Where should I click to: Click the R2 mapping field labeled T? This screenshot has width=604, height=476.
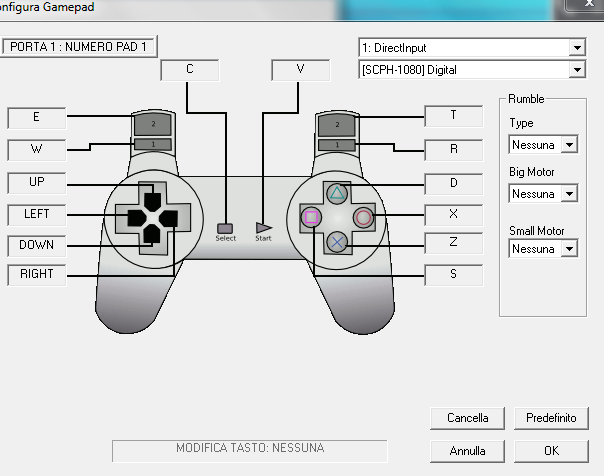click(454, 116)
